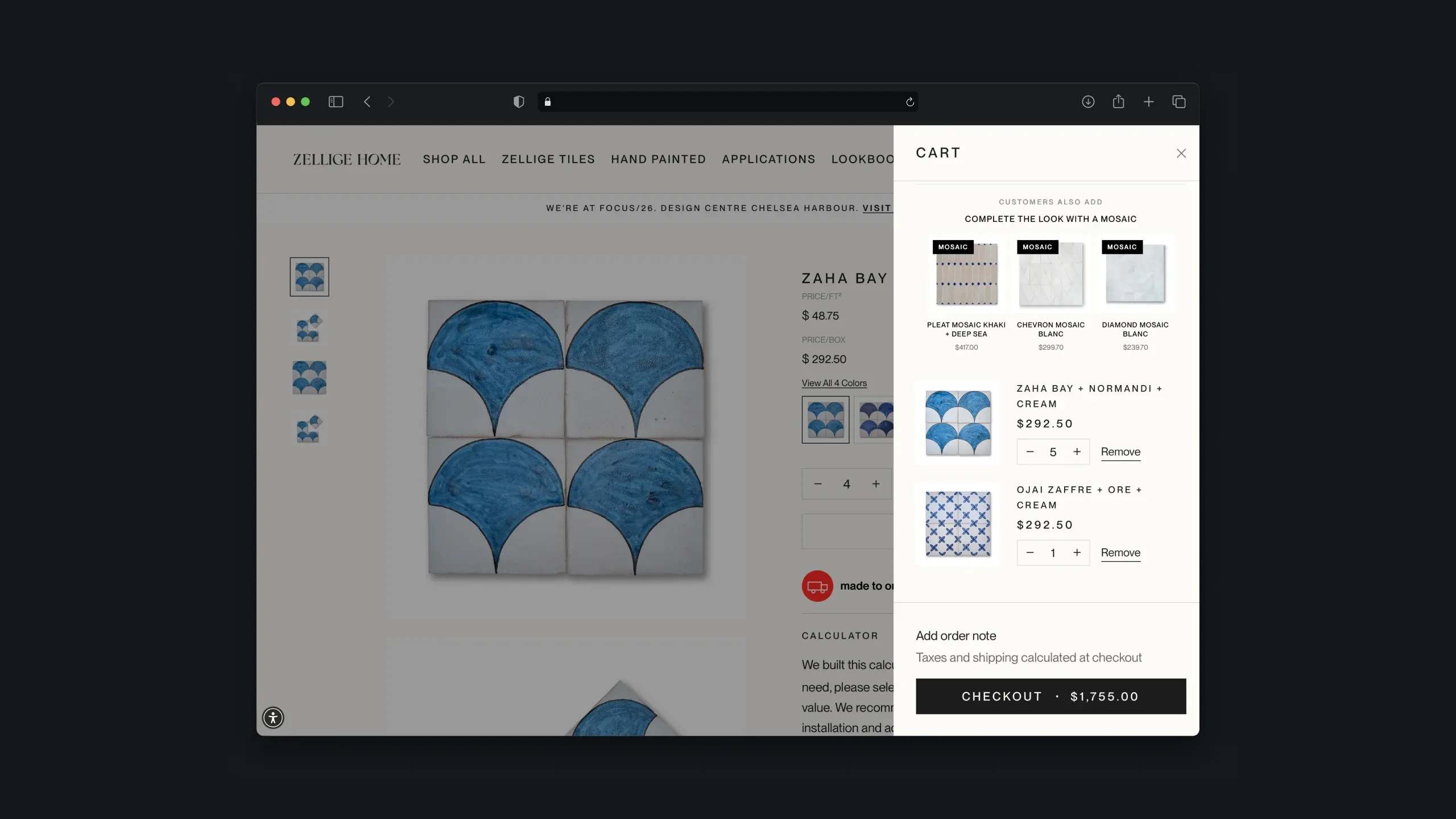The height and width of the screenshot is (819, 1456).
Task: Click the browser address bar
Action: (727, 102)
